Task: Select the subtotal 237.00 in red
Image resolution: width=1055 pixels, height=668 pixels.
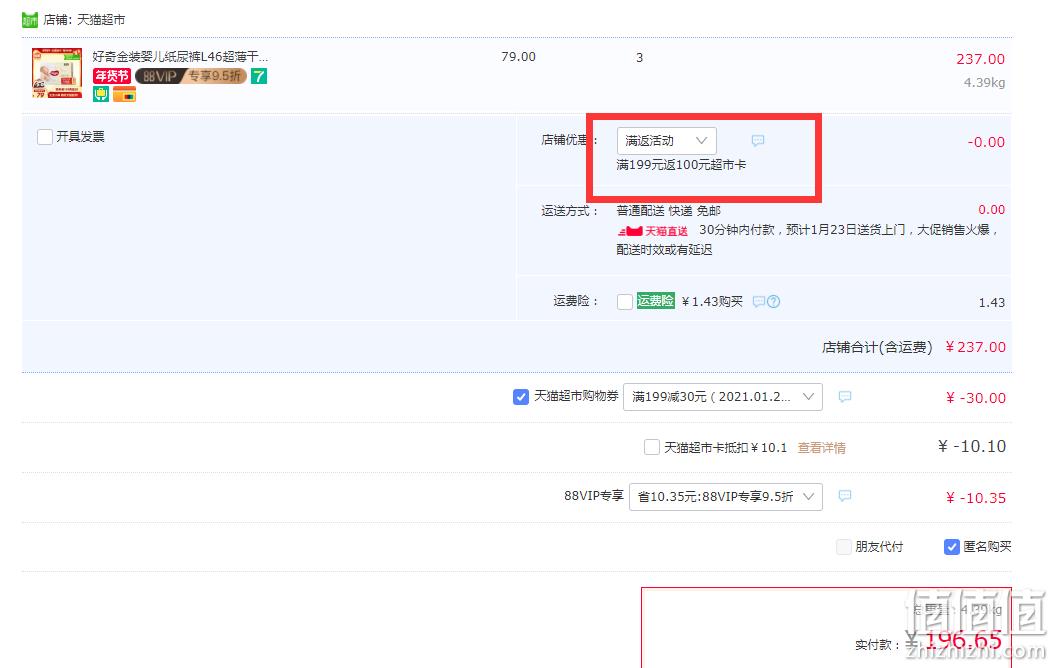Action: (x=980, y=59)
